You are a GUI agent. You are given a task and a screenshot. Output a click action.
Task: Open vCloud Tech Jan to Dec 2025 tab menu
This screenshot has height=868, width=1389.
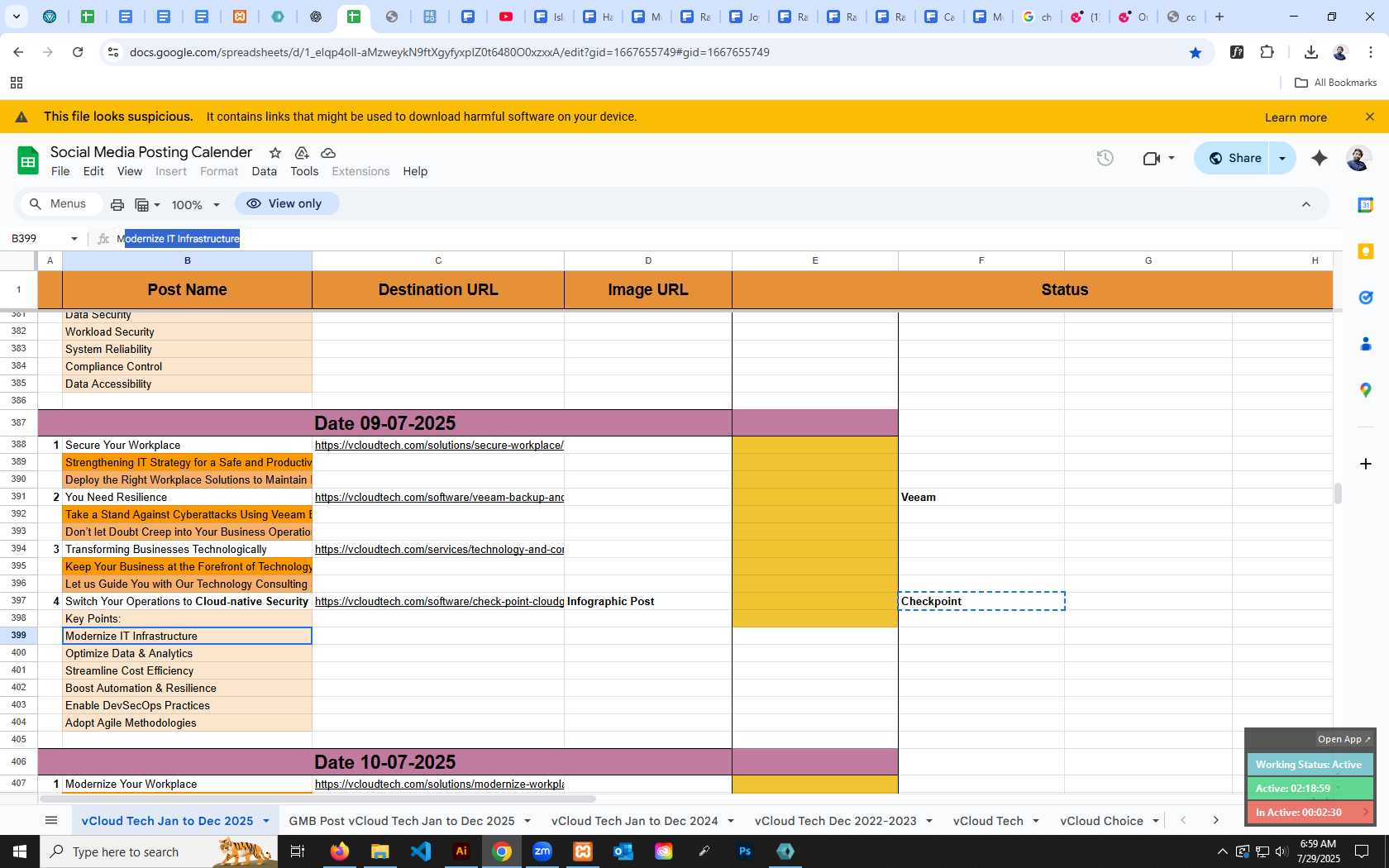coord(266,821)
